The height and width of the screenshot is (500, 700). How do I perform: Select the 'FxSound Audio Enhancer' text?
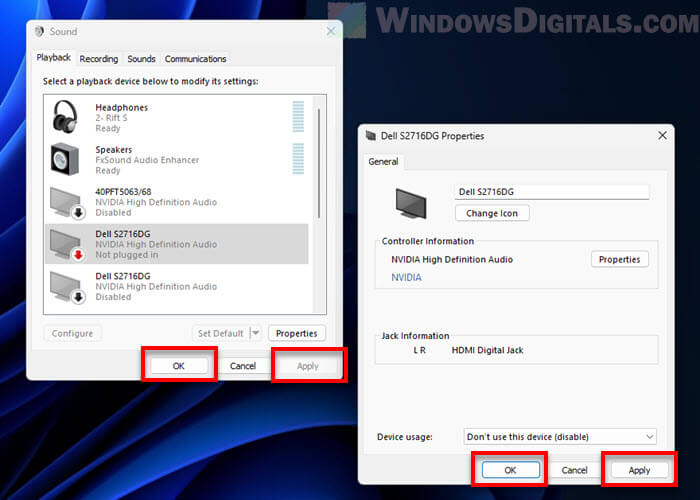pos(147,160)
